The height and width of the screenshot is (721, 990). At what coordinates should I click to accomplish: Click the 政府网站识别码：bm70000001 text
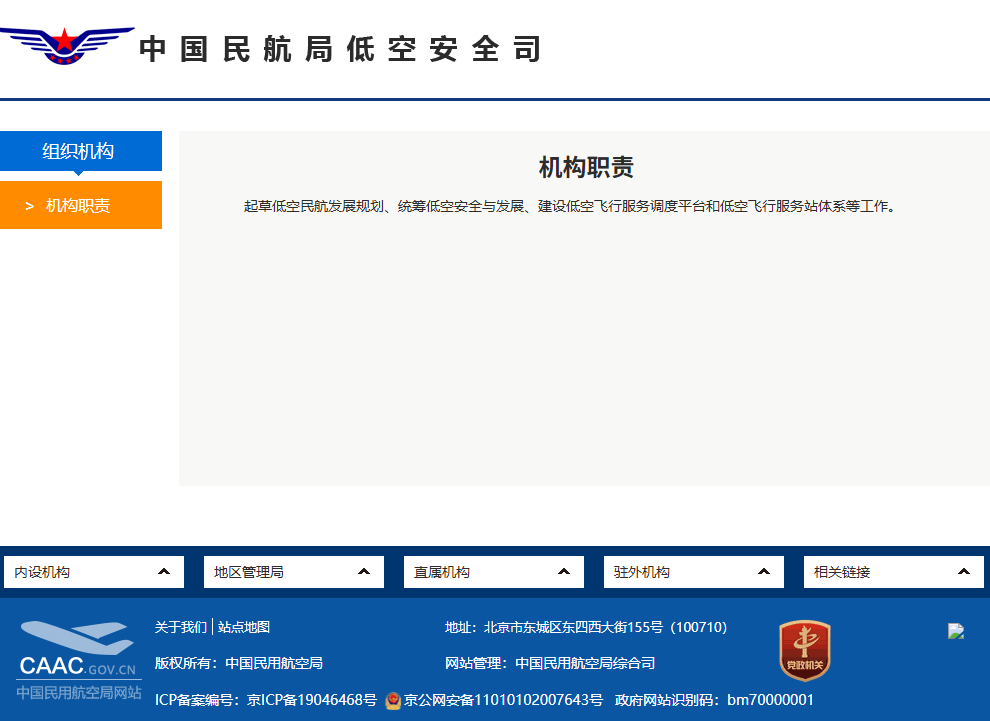coord(714,700)
